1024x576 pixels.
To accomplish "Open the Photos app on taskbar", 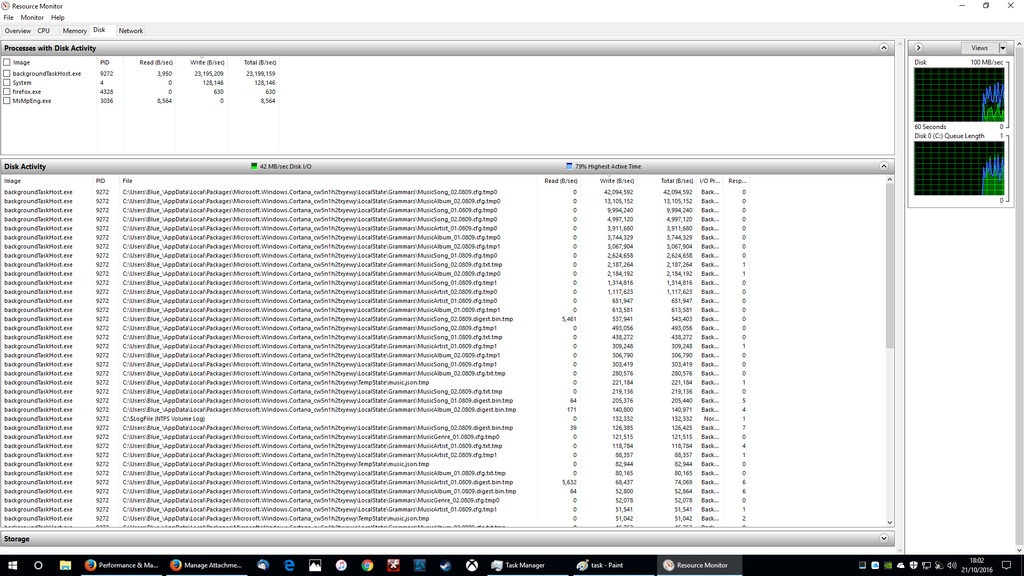I will click(315, 566).
